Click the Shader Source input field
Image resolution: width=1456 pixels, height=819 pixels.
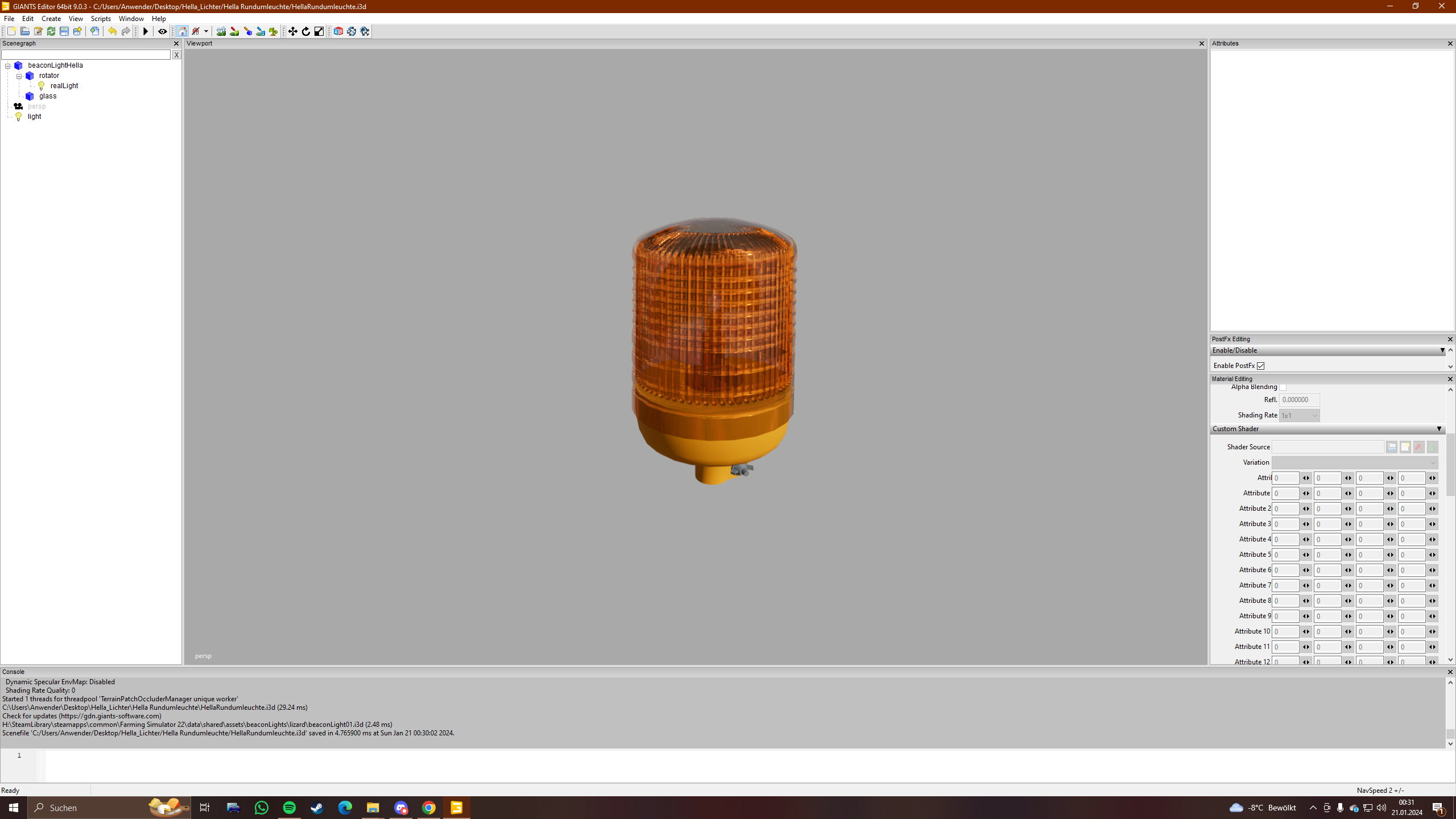[x=1327, y=447]
